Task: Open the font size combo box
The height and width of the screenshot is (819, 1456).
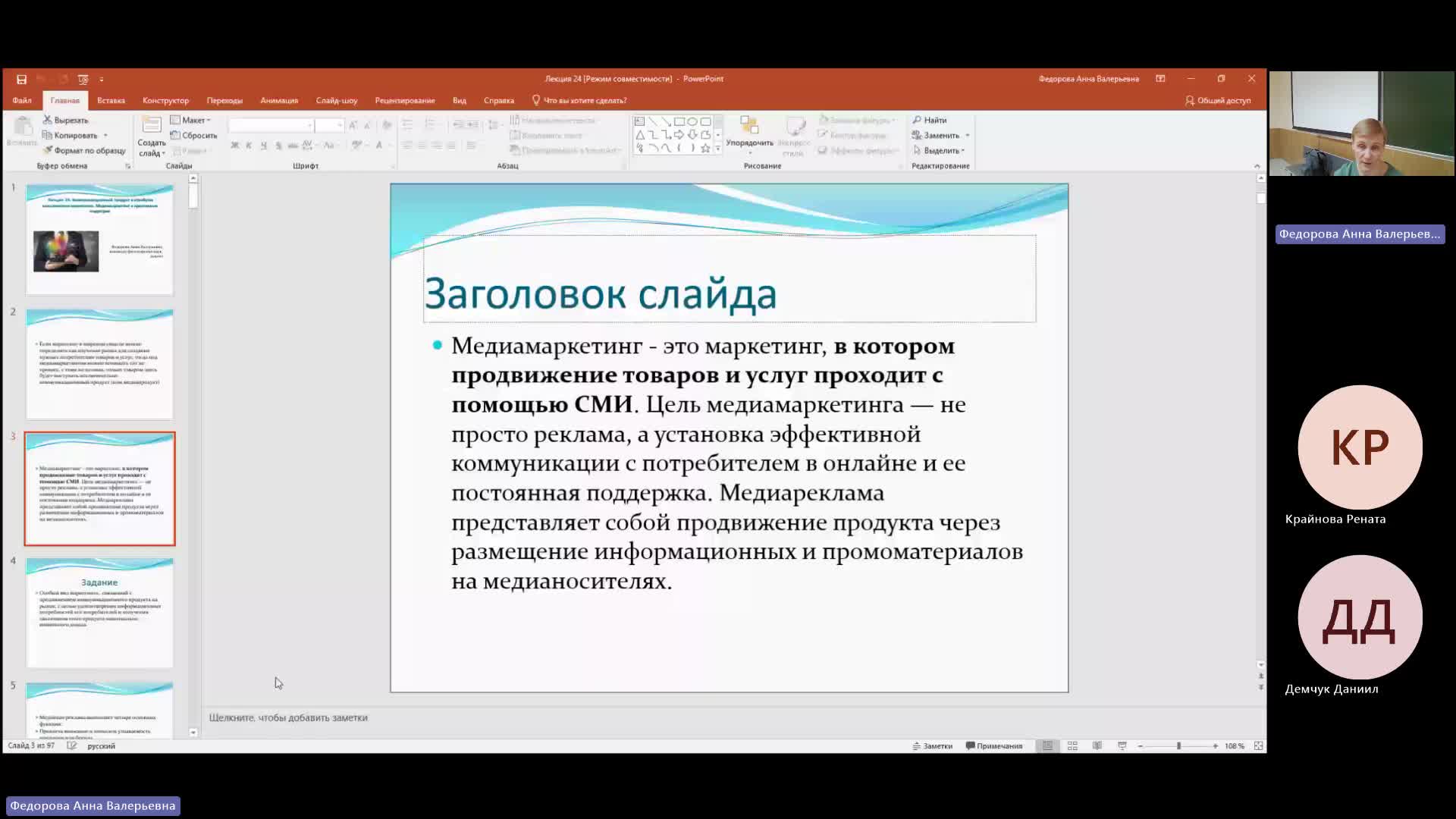Action: coord(330,124)
